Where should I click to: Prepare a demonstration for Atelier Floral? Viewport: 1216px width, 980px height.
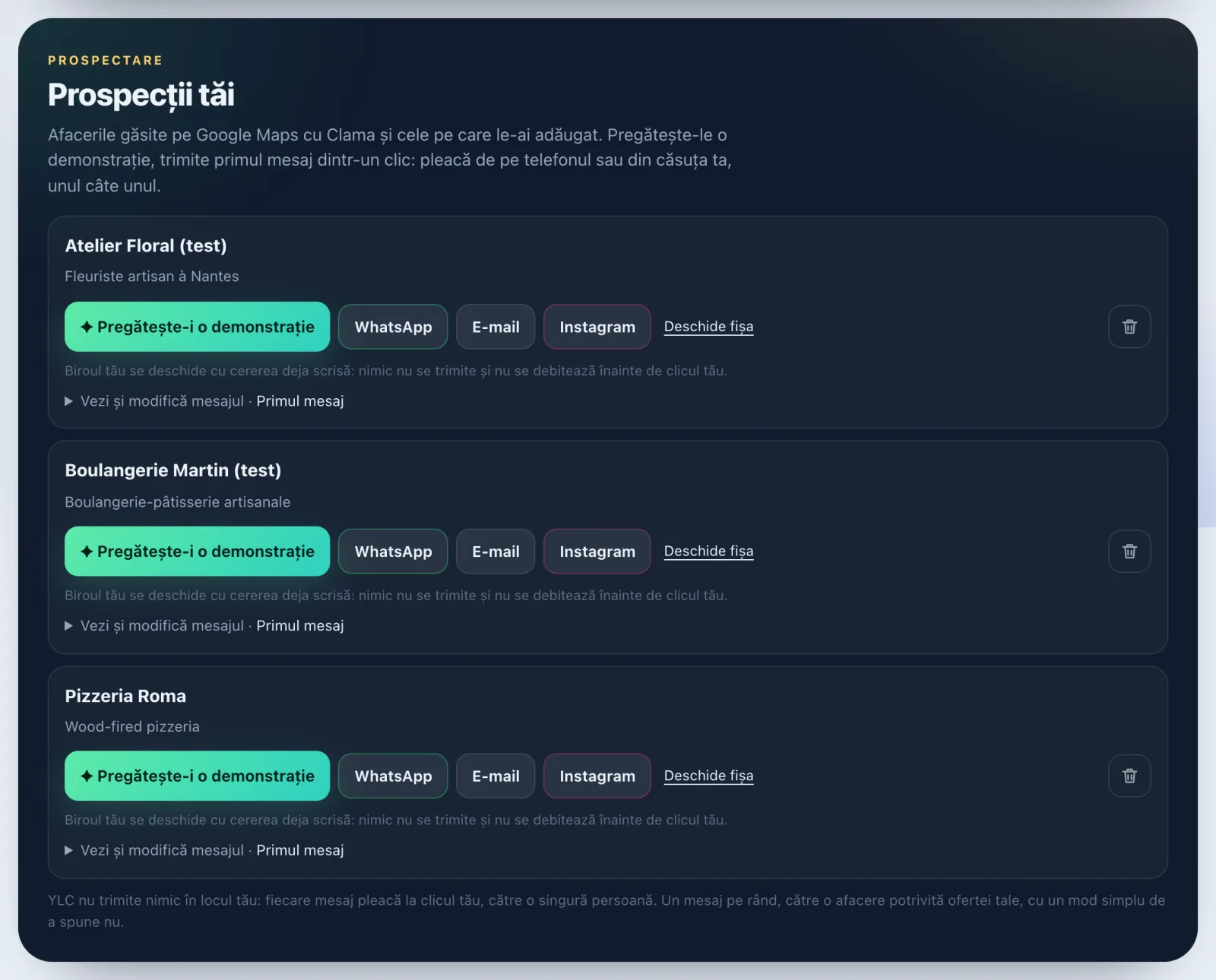pos(197,327)
